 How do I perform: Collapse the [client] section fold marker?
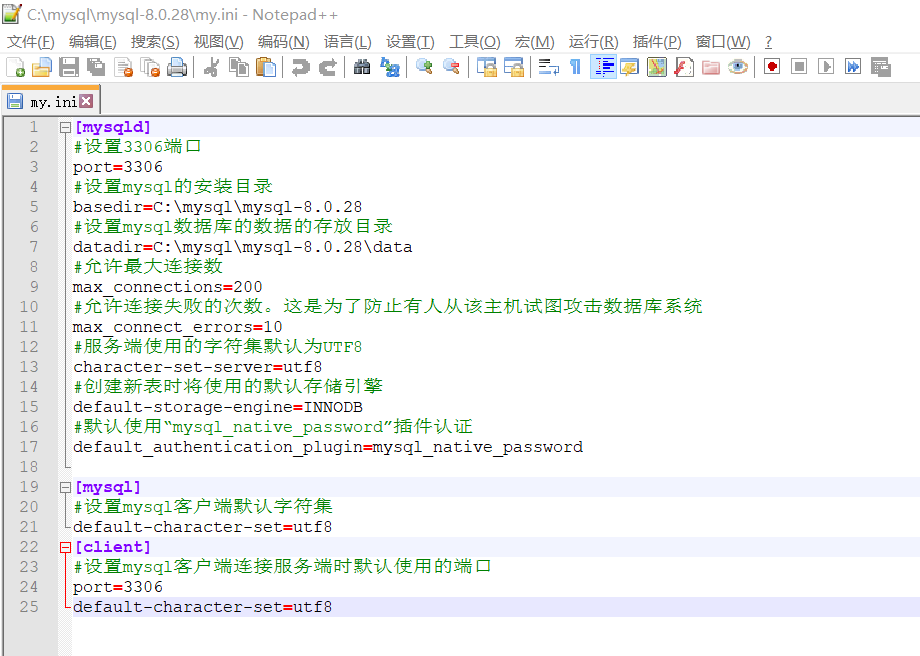click(x=65, y=547)
